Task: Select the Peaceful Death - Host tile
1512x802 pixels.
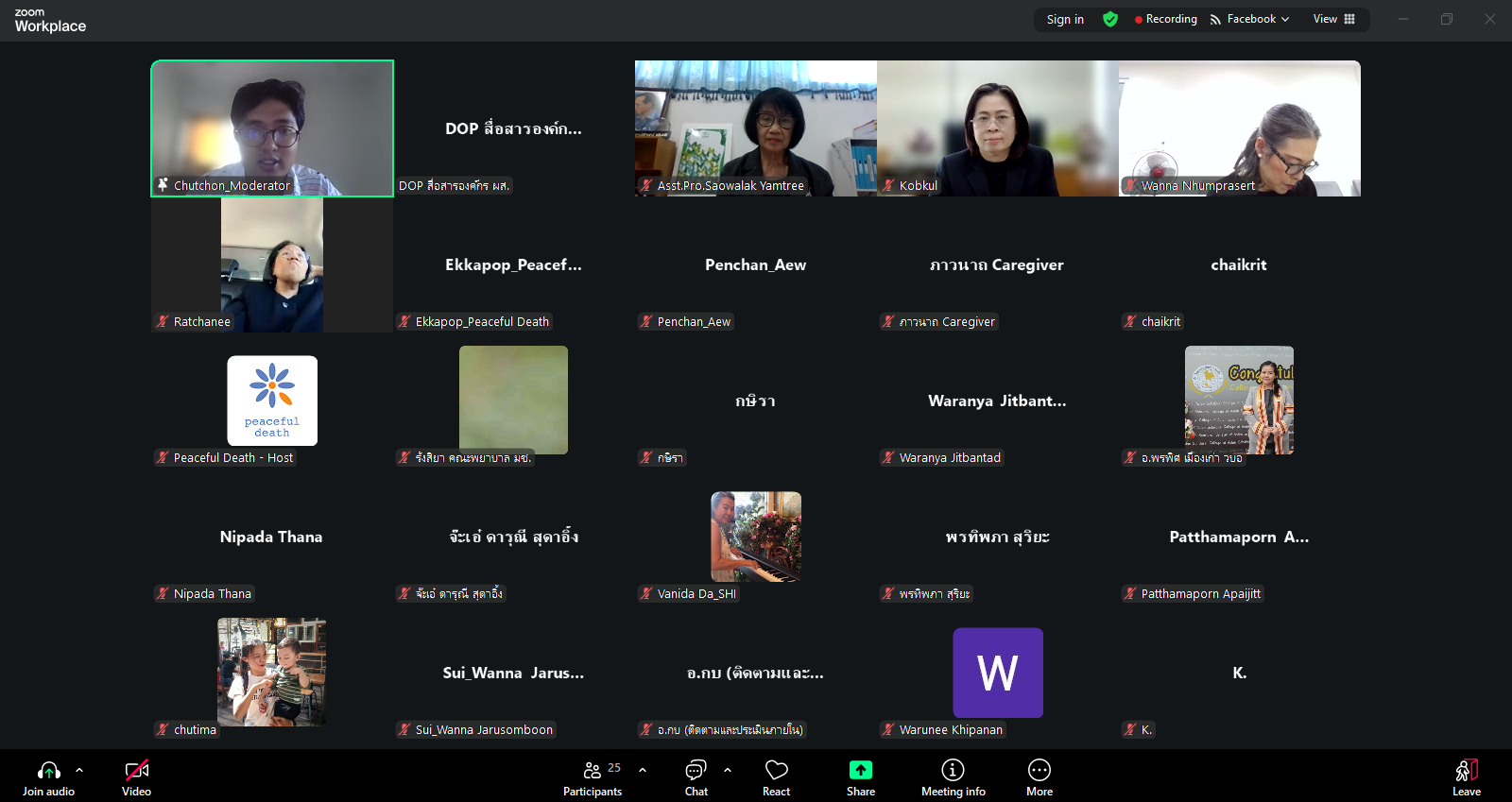Action: (x=272, y=401)
